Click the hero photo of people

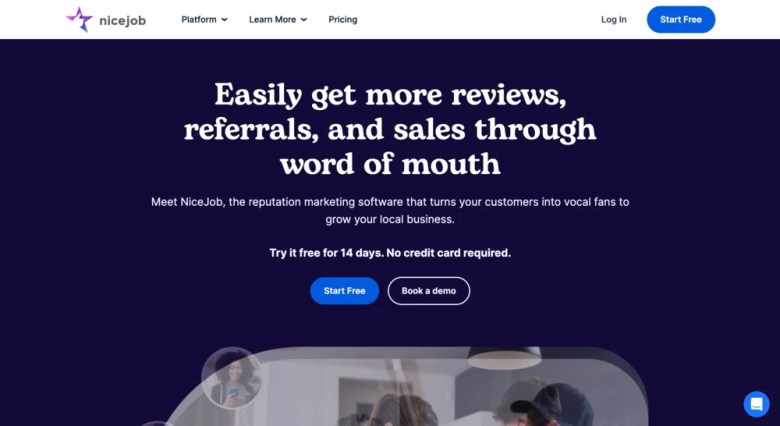click(x=403, y=386)
